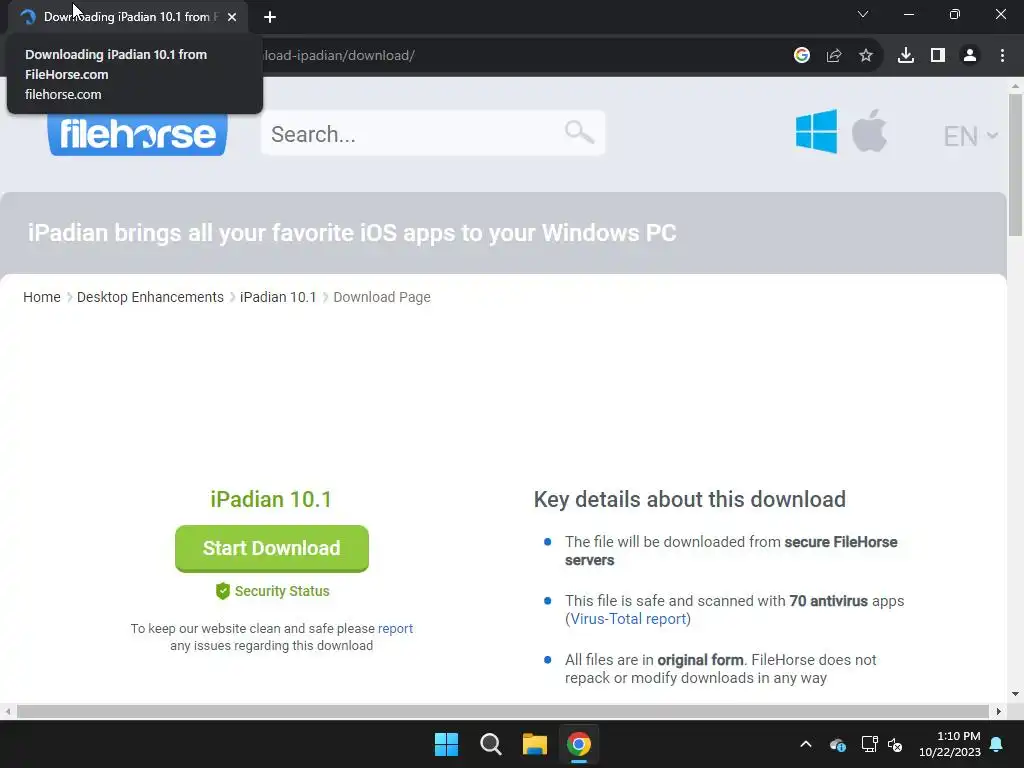The image size is (1024, 768).
Task: Open Desktop Enhancements breadcrumb
Action: coord(150,297)
